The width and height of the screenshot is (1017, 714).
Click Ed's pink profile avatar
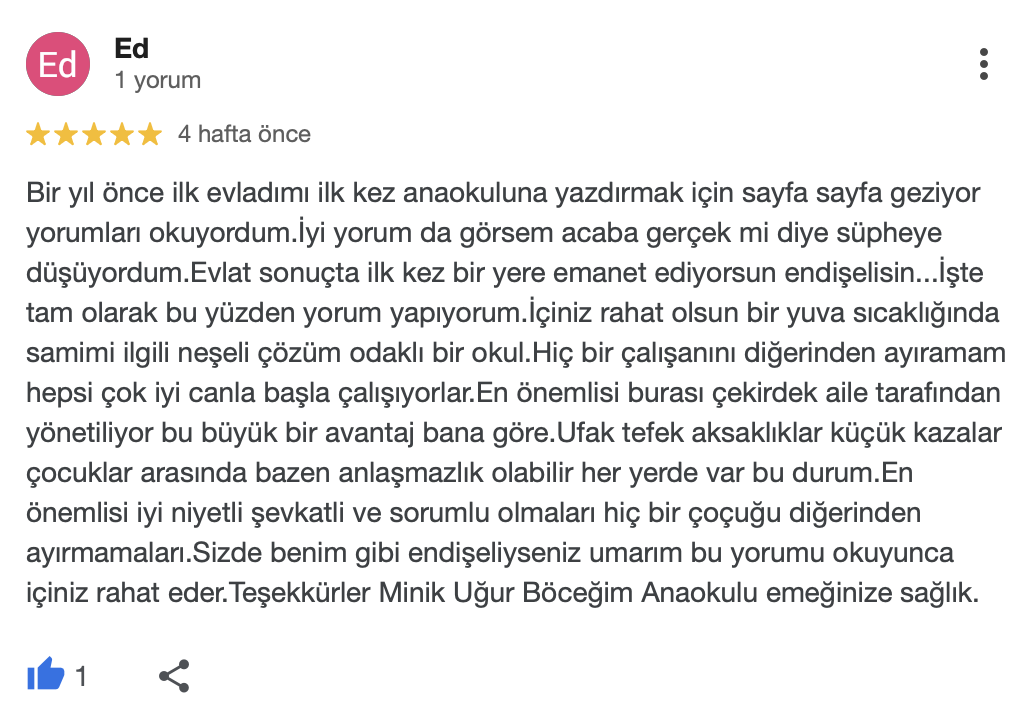59,63
